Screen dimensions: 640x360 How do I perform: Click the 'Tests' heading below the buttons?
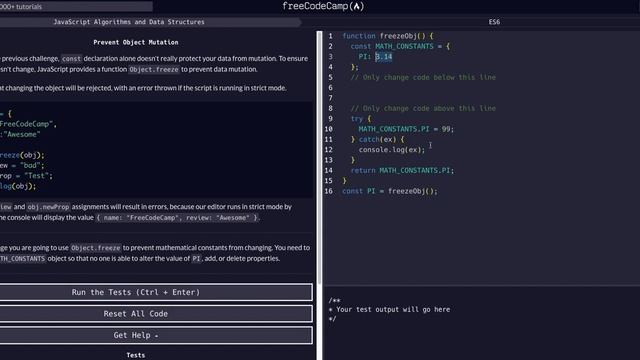tap(136, 355)
